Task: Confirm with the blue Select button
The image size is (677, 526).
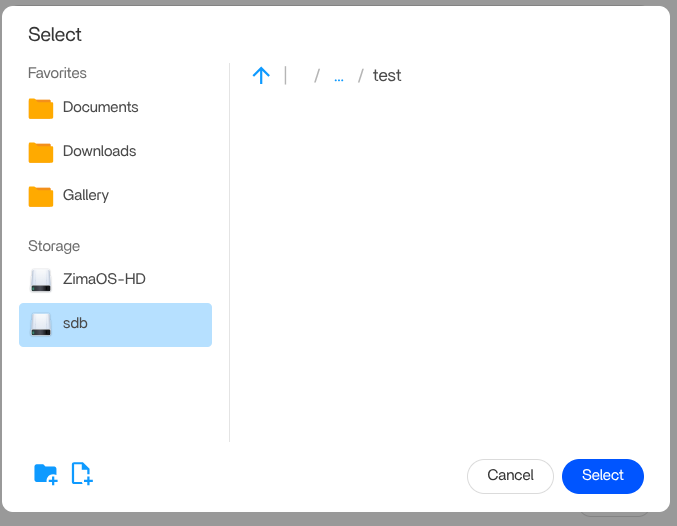Action: pyautogui.click(x=602, y=476)
